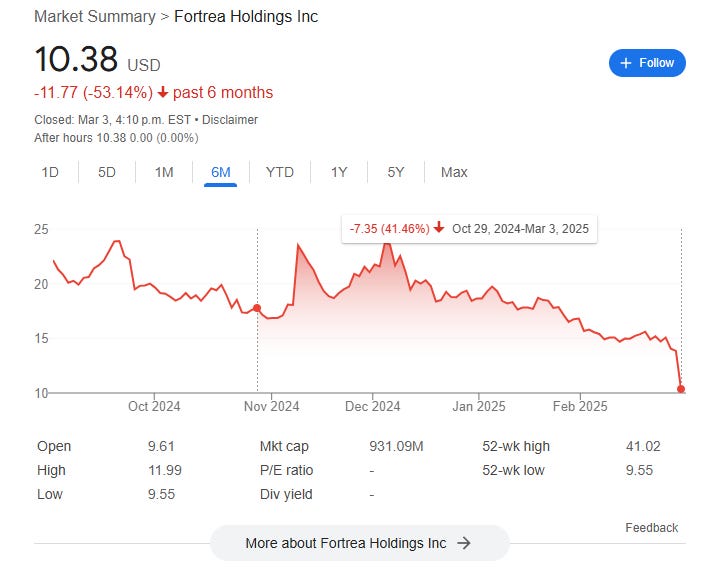Viewport: 713px width, 573px height.
Task: Click the Open value 9.61
Action: 161,446
